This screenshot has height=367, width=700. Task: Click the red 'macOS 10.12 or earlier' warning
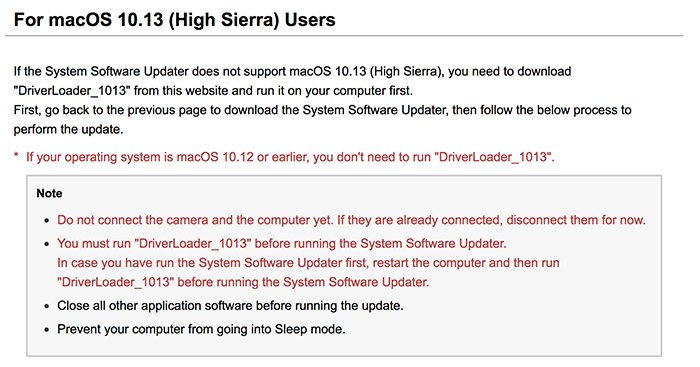pos(290,157)
